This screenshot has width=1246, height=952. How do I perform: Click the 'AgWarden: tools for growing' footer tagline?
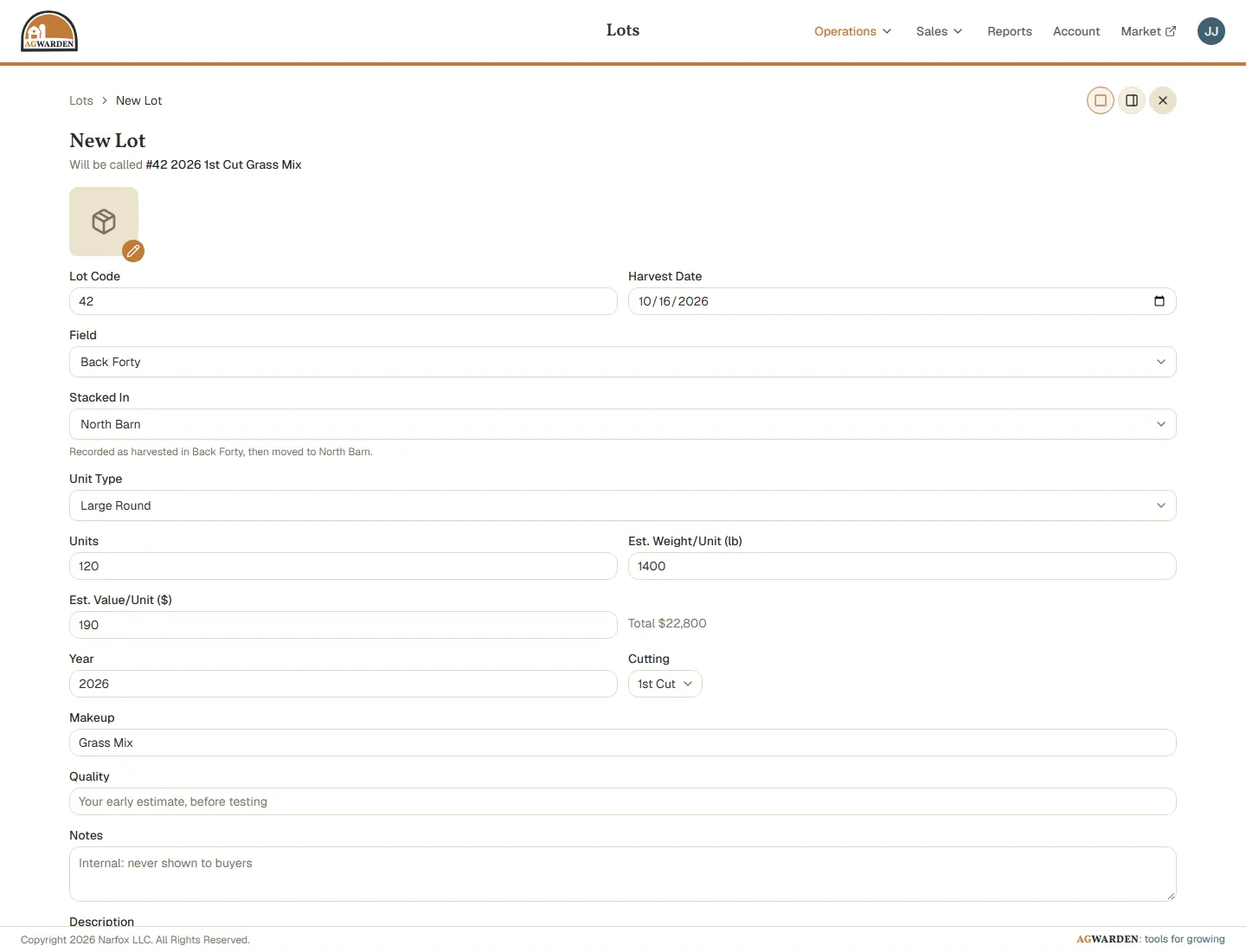tap(1151, 939)
